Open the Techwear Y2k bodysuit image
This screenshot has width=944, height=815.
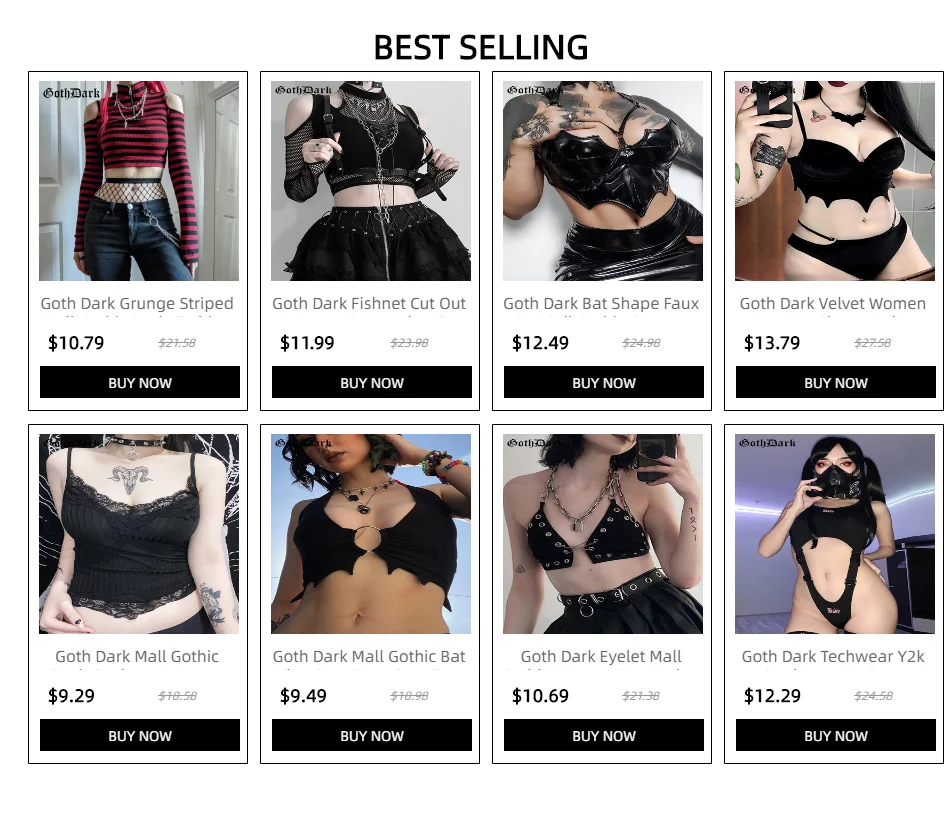[835, 534]
